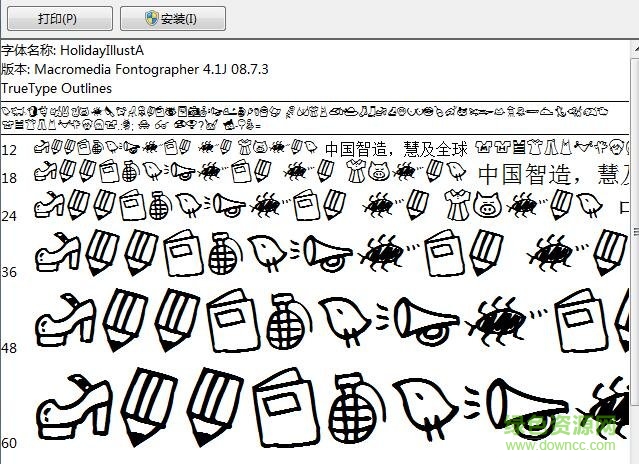Click the grenade glyph in the 24 row
This screenshot has width=639, height=464.
160,205
